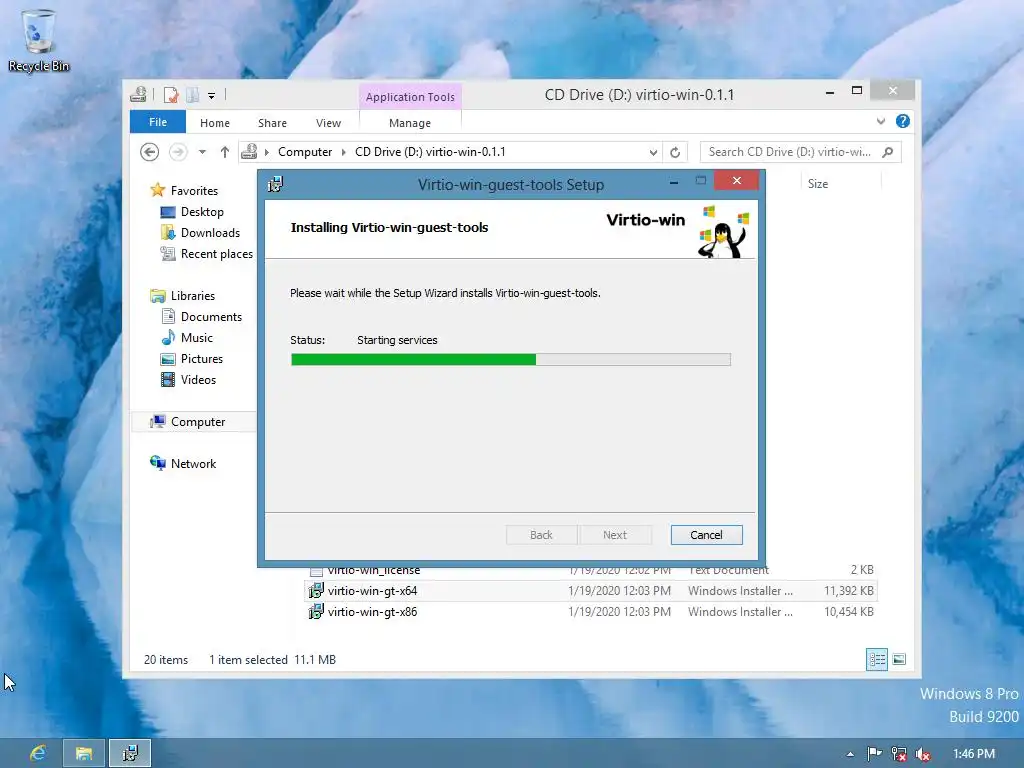Click the taskbar clock showing 1:46 PM

974,754
